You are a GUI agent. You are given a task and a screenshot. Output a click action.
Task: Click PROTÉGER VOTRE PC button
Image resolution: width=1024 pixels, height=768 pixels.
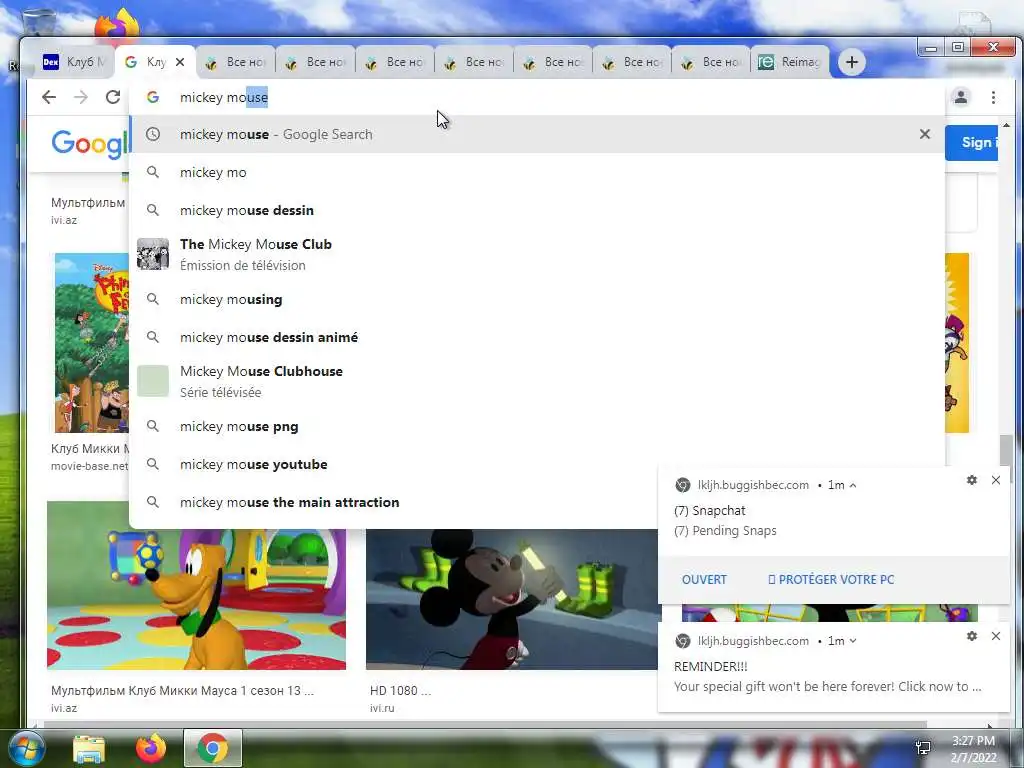tap(831, 579)
